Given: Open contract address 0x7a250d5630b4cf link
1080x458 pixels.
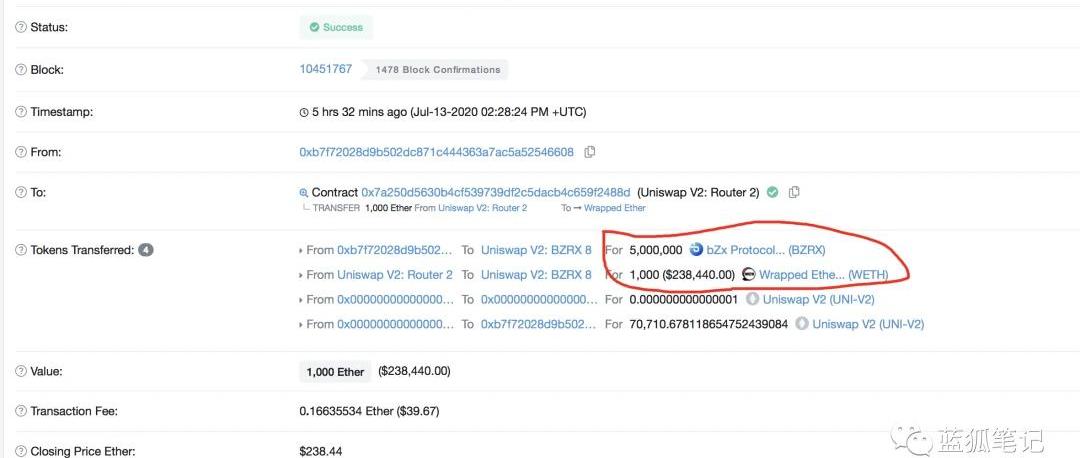Looking at the screenshot, I should click(x=495, y=192).
